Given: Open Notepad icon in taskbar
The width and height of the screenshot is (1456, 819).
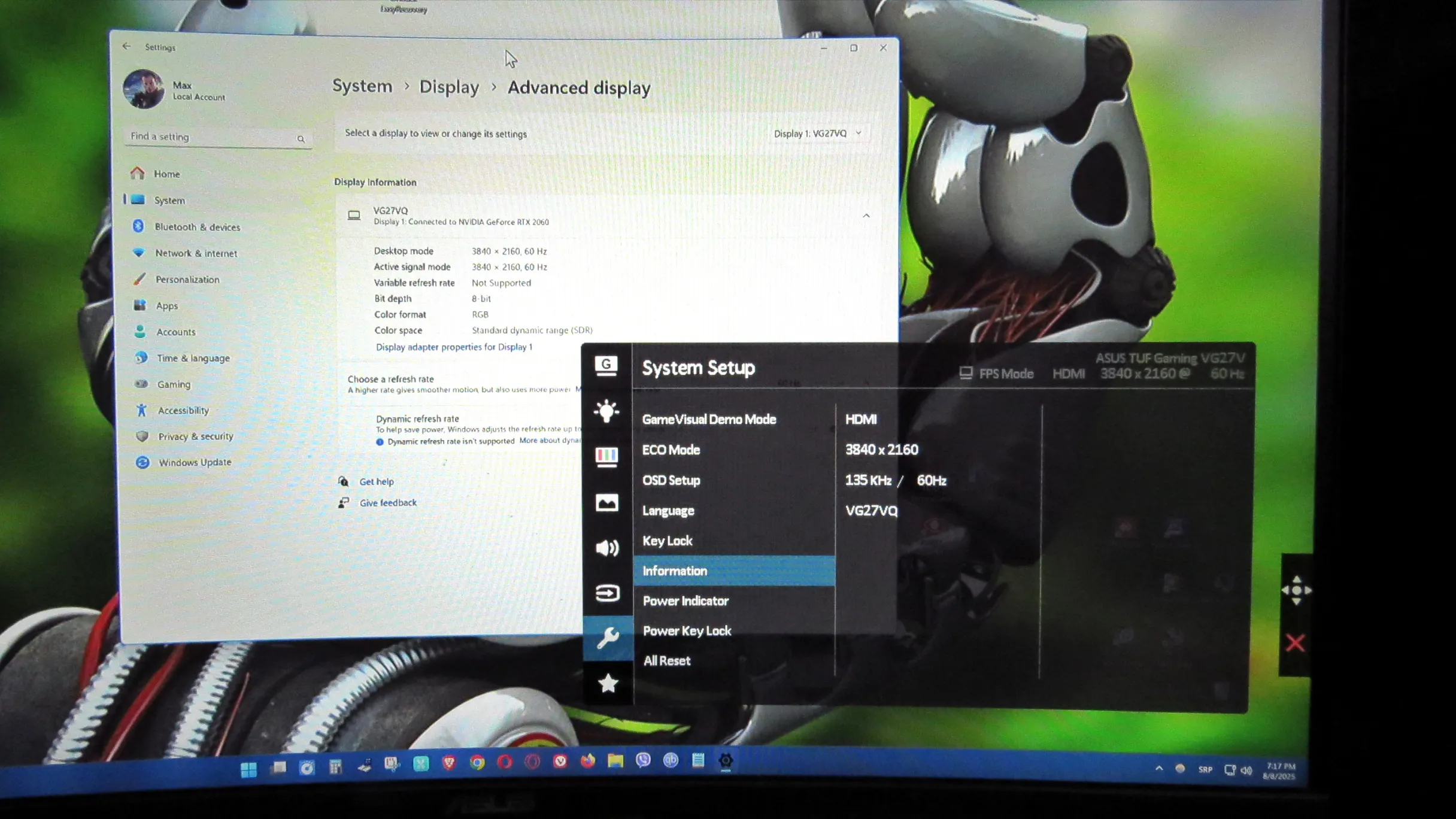Looking at the screenshot, I should click(x=698, y=760).
